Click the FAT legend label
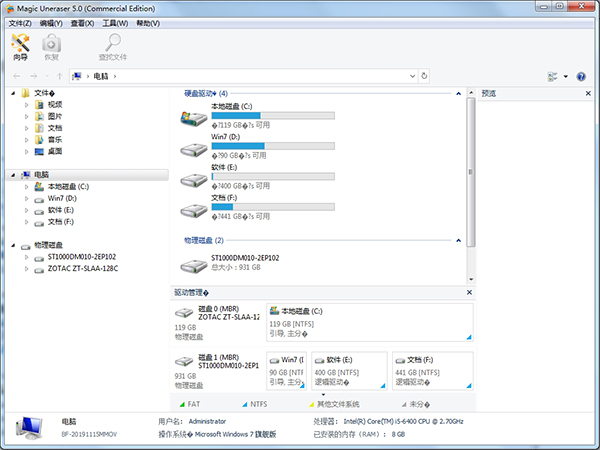Image resolution: width=600 pixels, height=450 pixels. tap(194, 404)
